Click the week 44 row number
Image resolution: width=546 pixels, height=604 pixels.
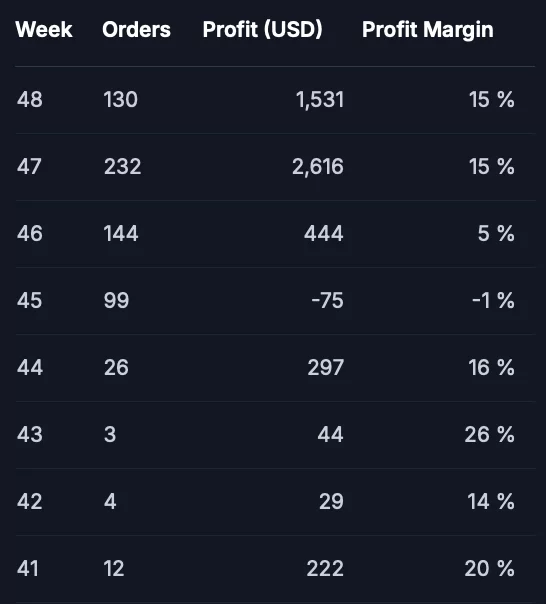(30, 367)
